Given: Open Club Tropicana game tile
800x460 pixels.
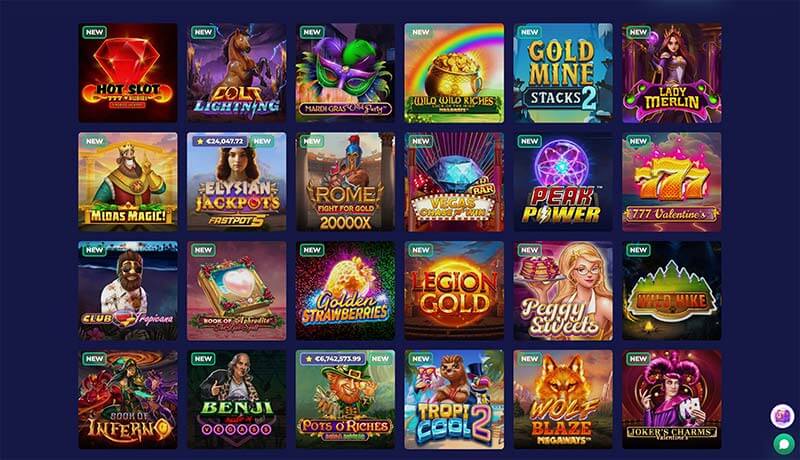Looking at the screenshot, I should [x=128, y=291].
